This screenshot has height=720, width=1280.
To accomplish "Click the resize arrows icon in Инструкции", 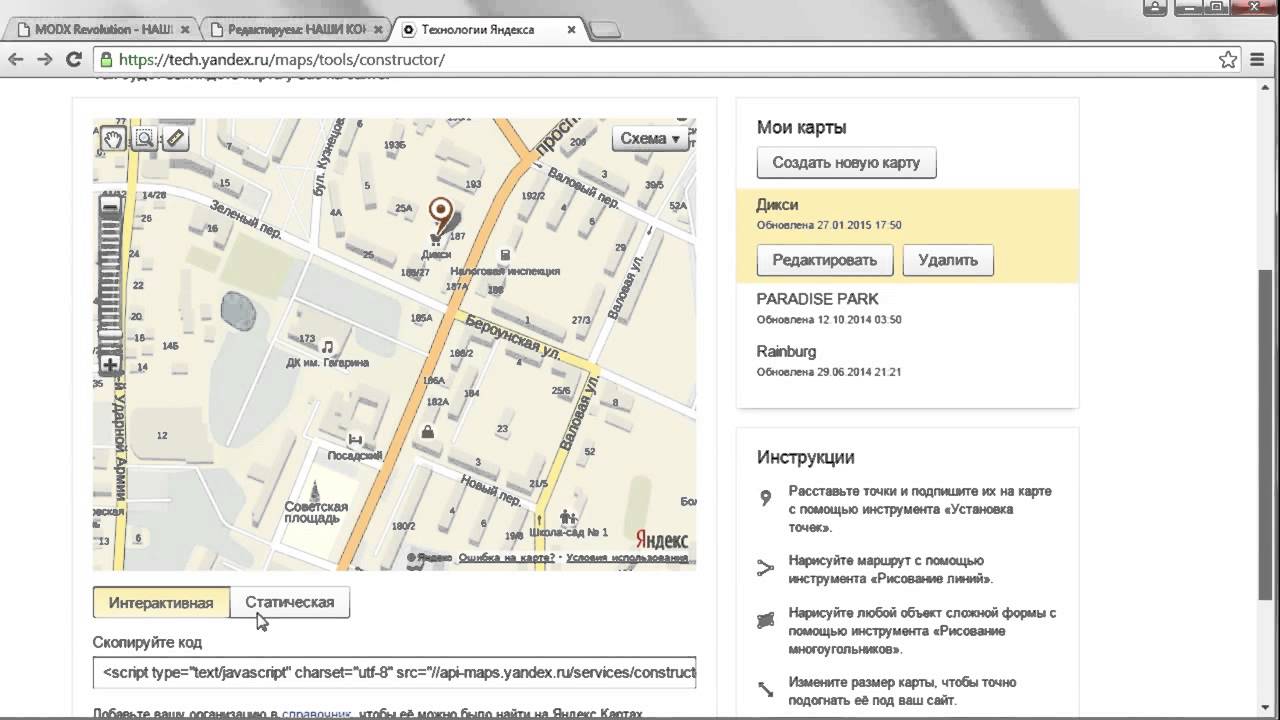I will tap(766, 689).
